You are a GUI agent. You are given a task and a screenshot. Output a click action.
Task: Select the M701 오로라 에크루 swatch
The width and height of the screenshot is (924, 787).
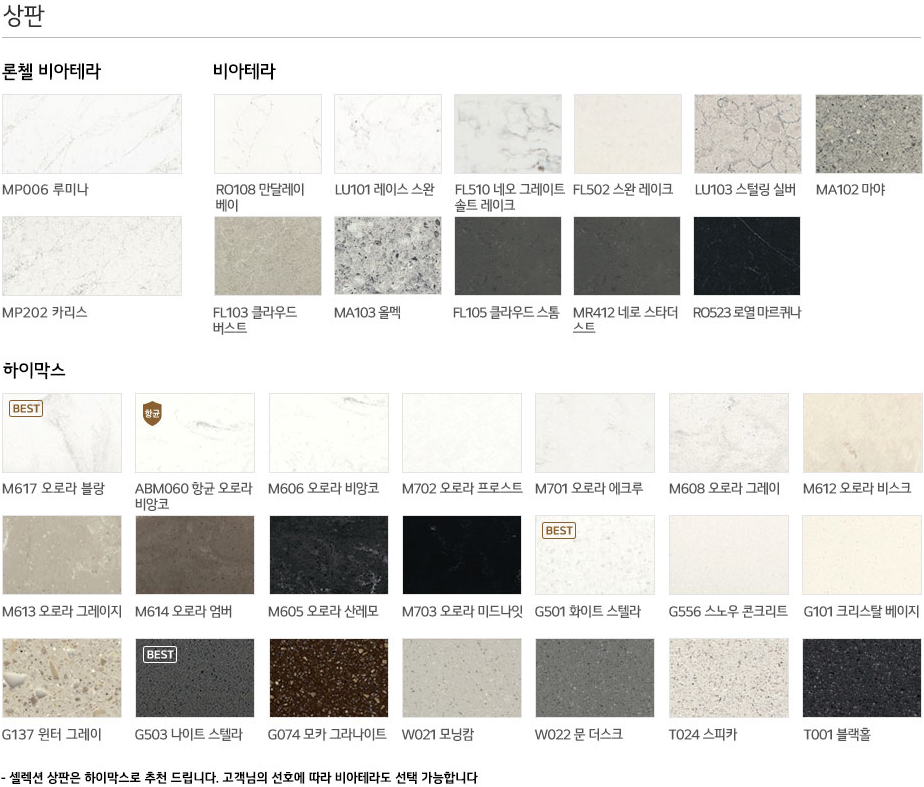tap(595, 433)
